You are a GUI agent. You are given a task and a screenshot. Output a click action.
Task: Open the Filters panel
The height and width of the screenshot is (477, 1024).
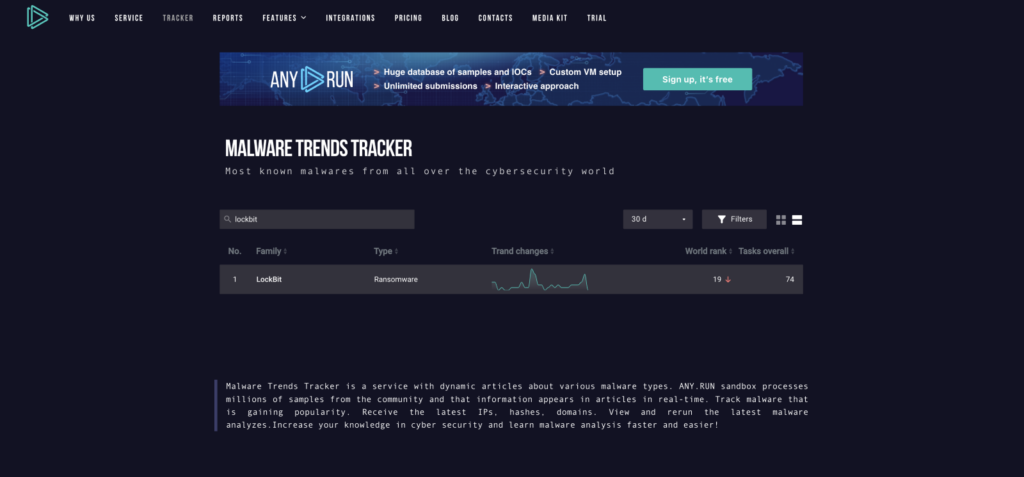(x=734, y=219)
